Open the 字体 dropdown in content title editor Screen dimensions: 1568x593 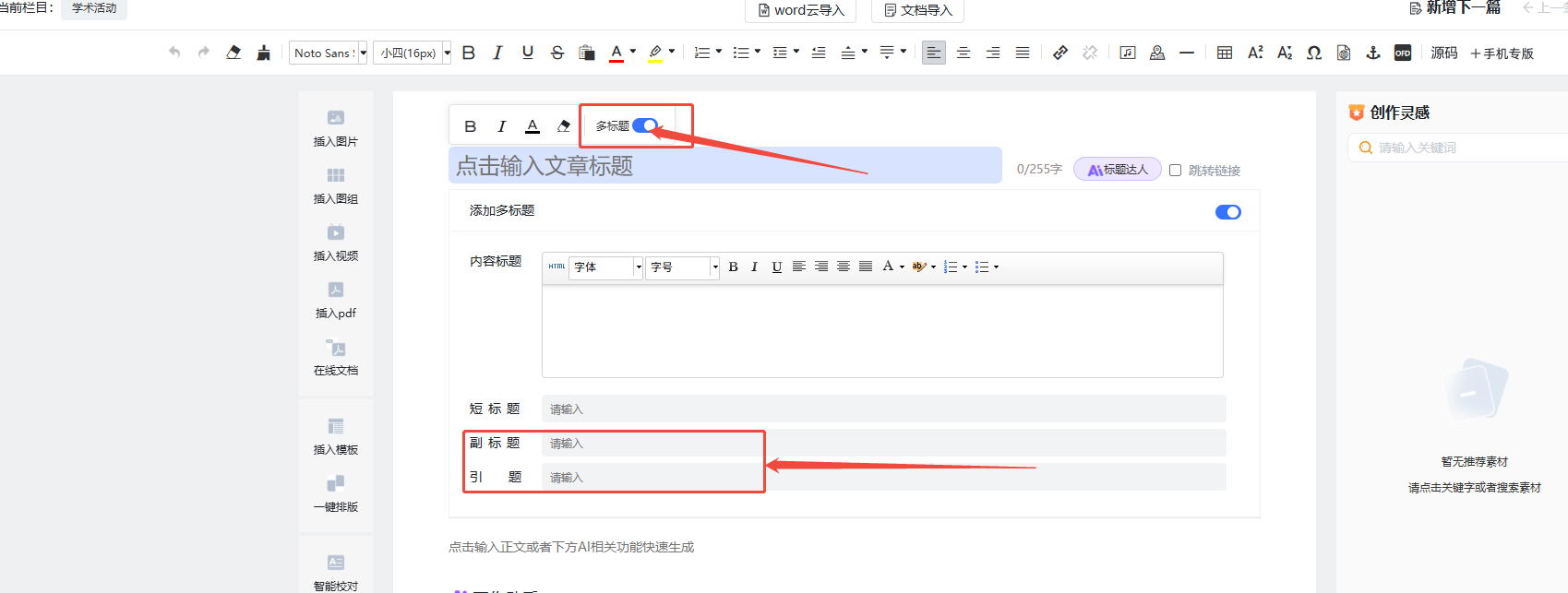(605, 267)
